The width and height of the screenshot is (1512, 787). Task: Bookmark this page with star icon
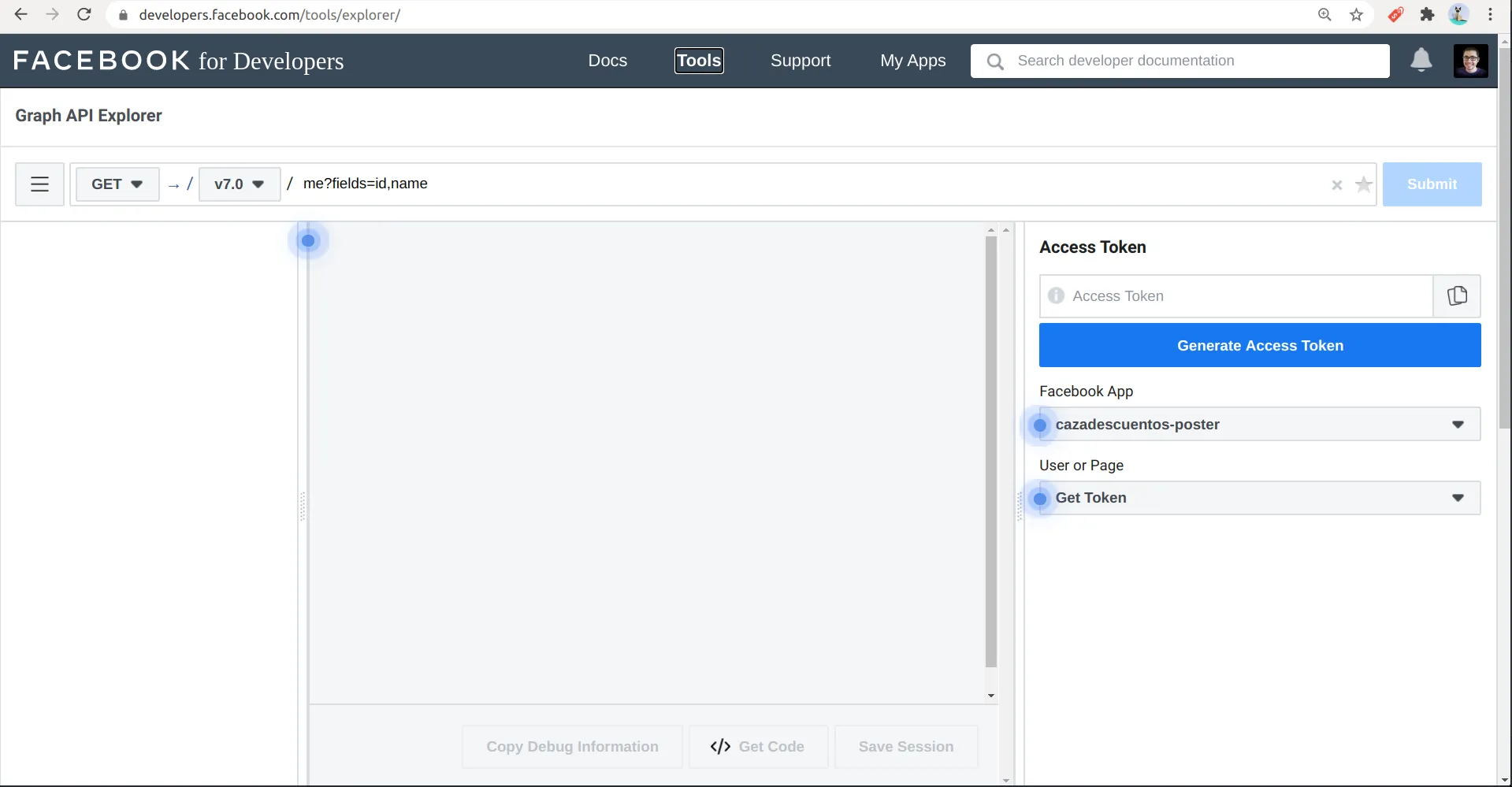(1356, 14)
